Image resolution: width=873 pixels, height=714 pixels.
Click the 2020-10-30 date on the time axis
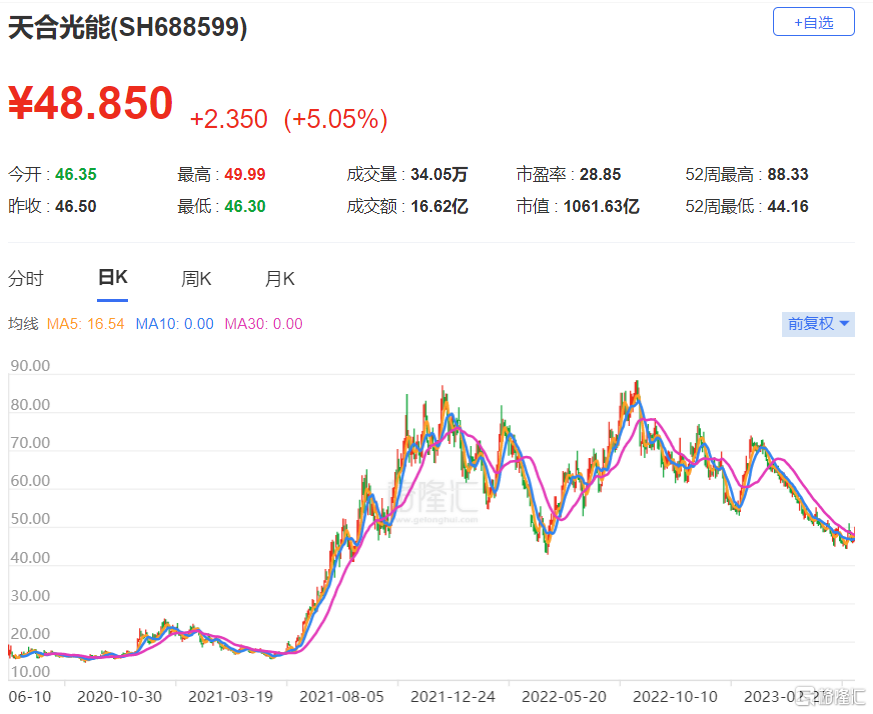120,697
